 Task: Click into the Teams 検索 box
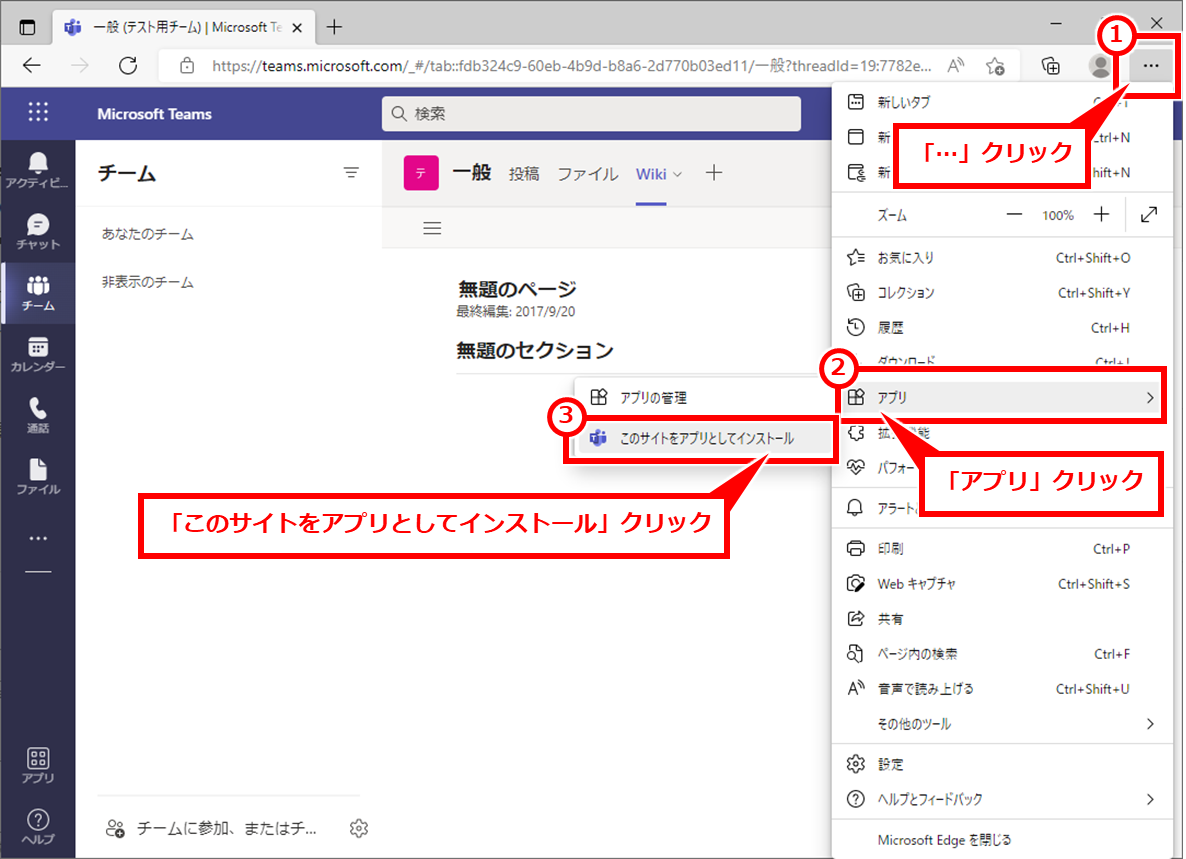[591, 113]
